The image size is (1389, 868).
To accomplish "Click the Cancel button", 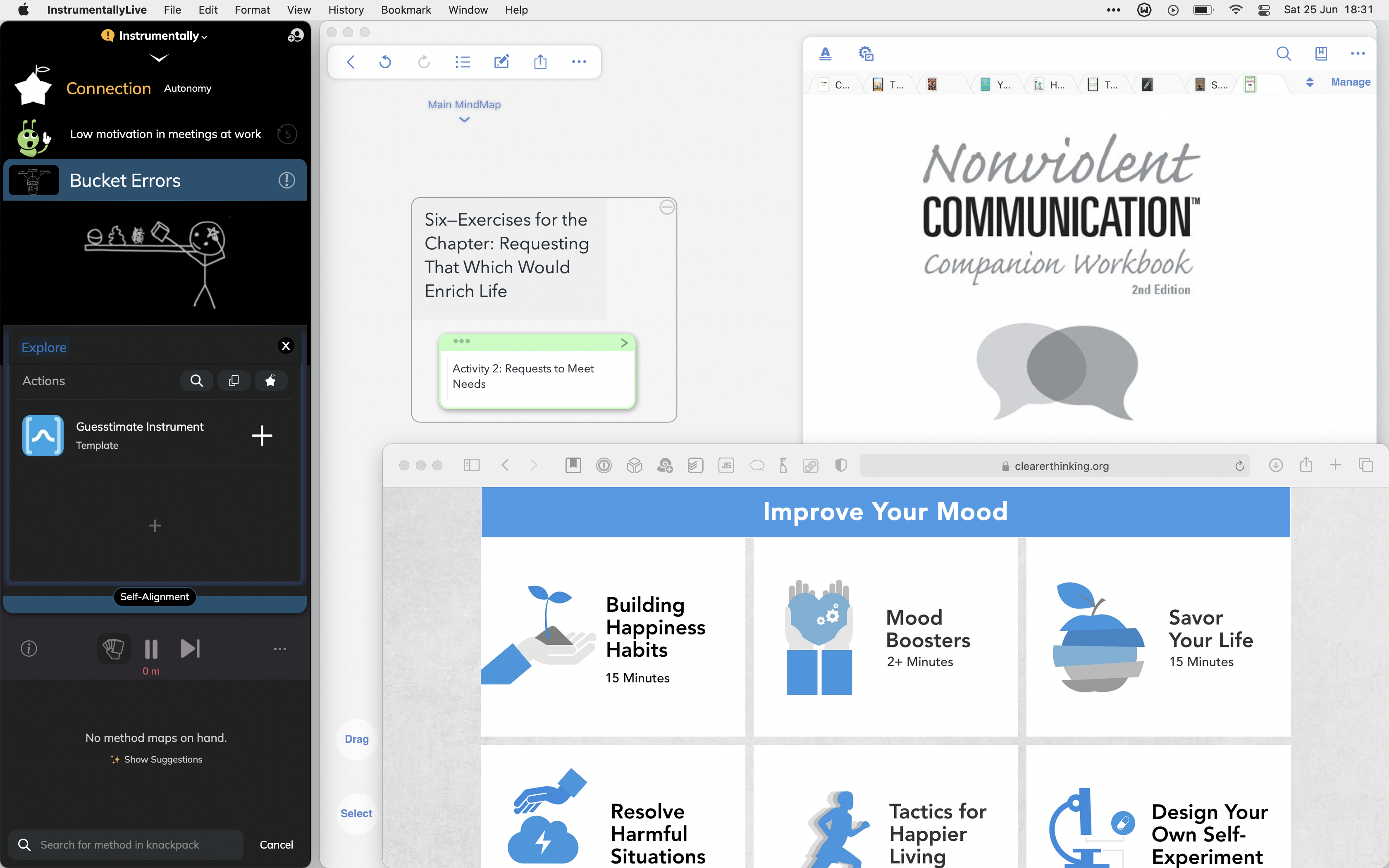I will (276, 844).
